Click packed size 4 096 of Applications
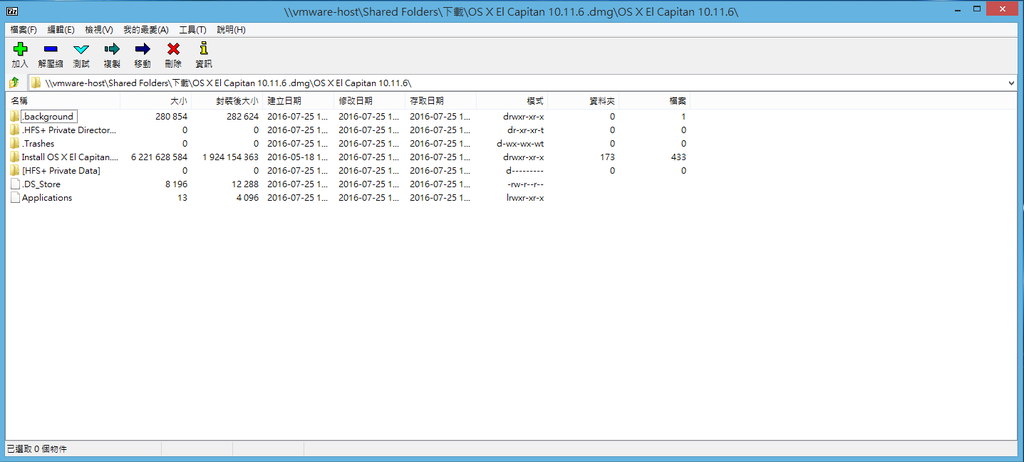Image resolution: width=1024 pixels, height=462 pixels. tap(249, 198)
